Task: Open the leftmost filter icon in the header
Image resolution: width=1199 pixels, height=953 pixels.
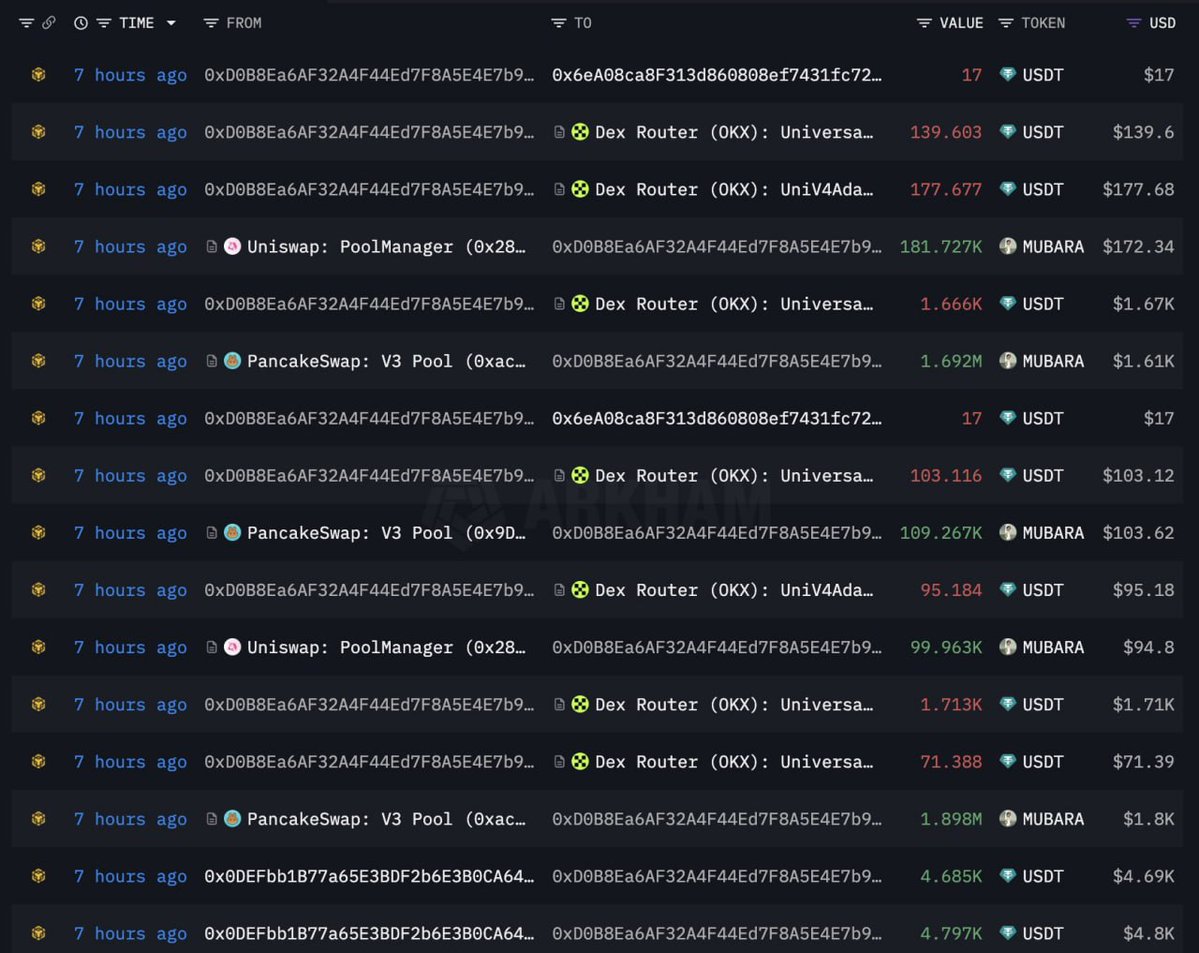Action: (26, 23)
